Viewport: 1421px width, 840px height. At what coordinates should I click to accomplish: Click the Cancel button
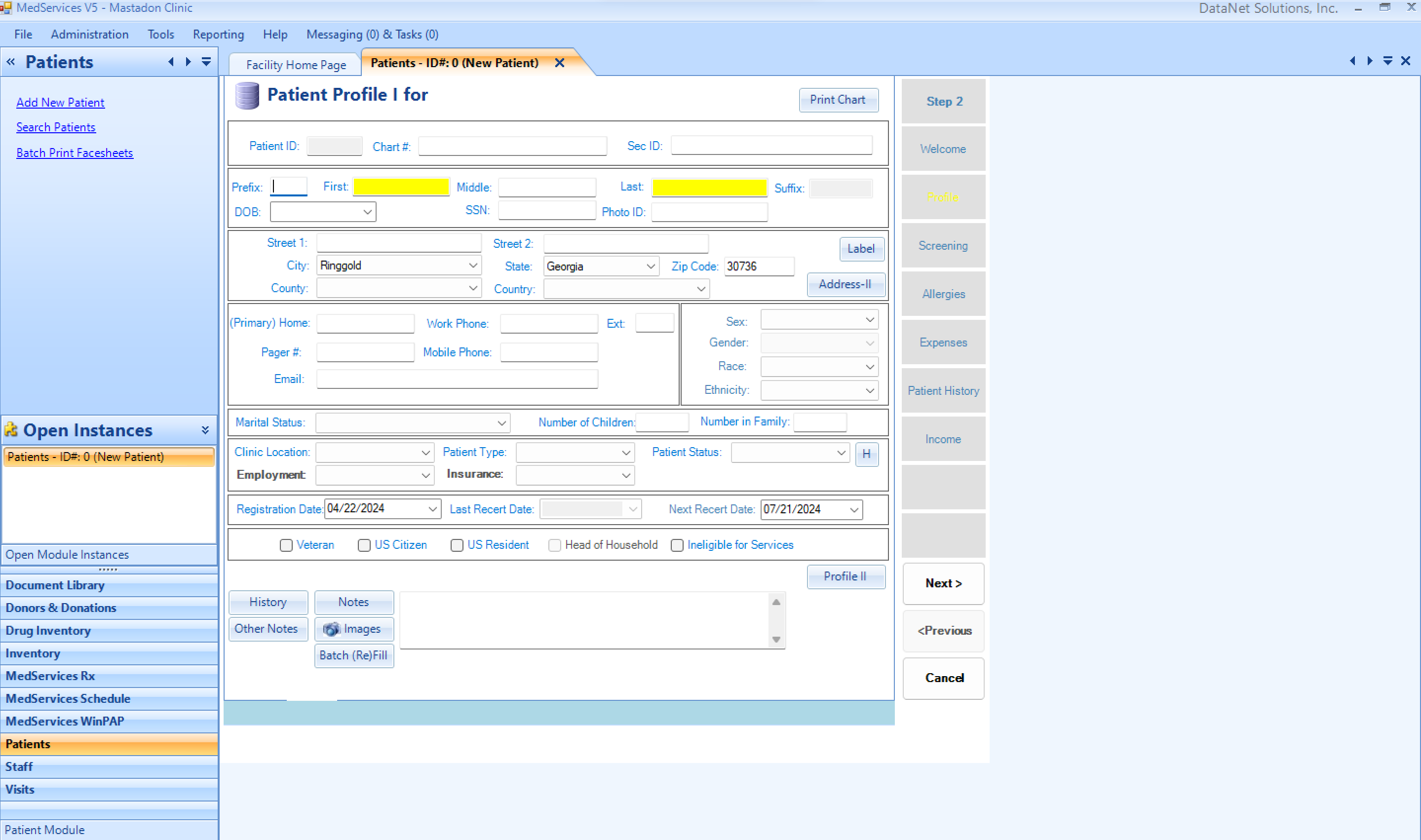pos(943,678)
